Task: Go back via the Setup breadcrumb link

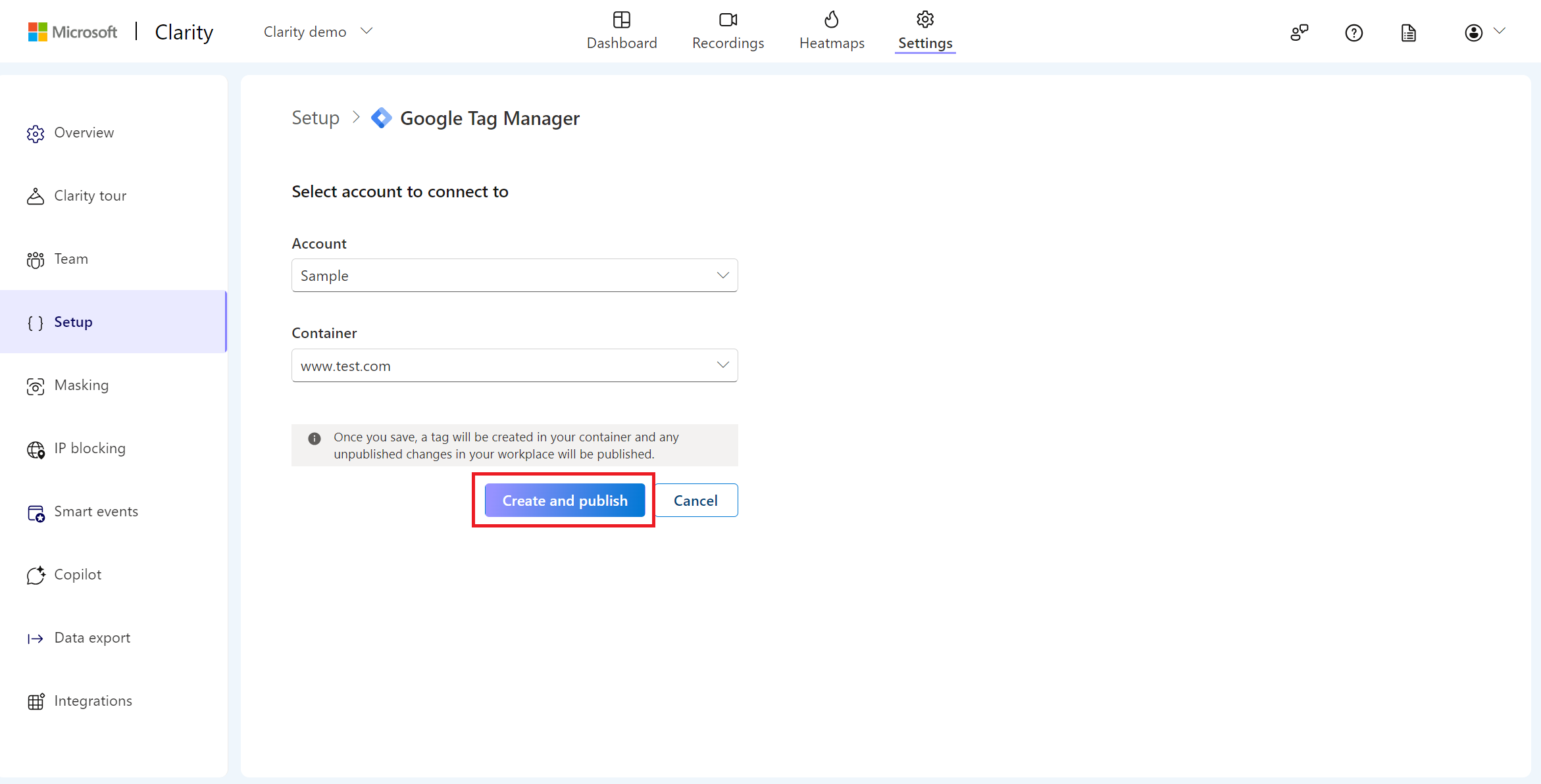Action: [x=315, y=118]
